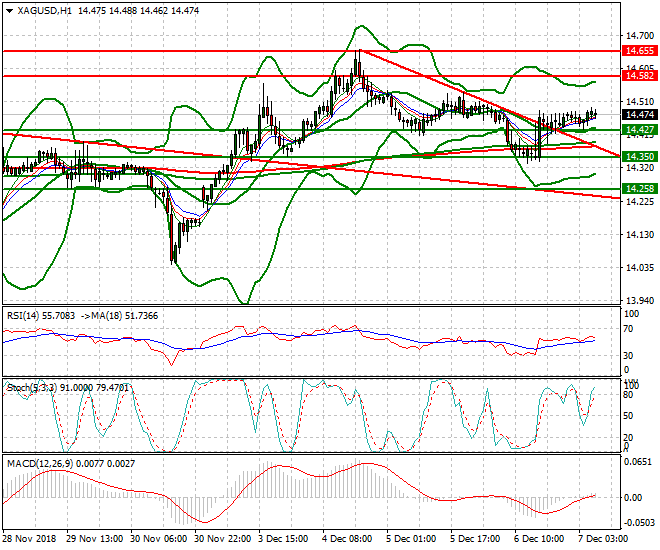Click the 30 Nov 22:00 time label
Image resolution: width=660 pixels, height=550 pixels.
(223, 539)
